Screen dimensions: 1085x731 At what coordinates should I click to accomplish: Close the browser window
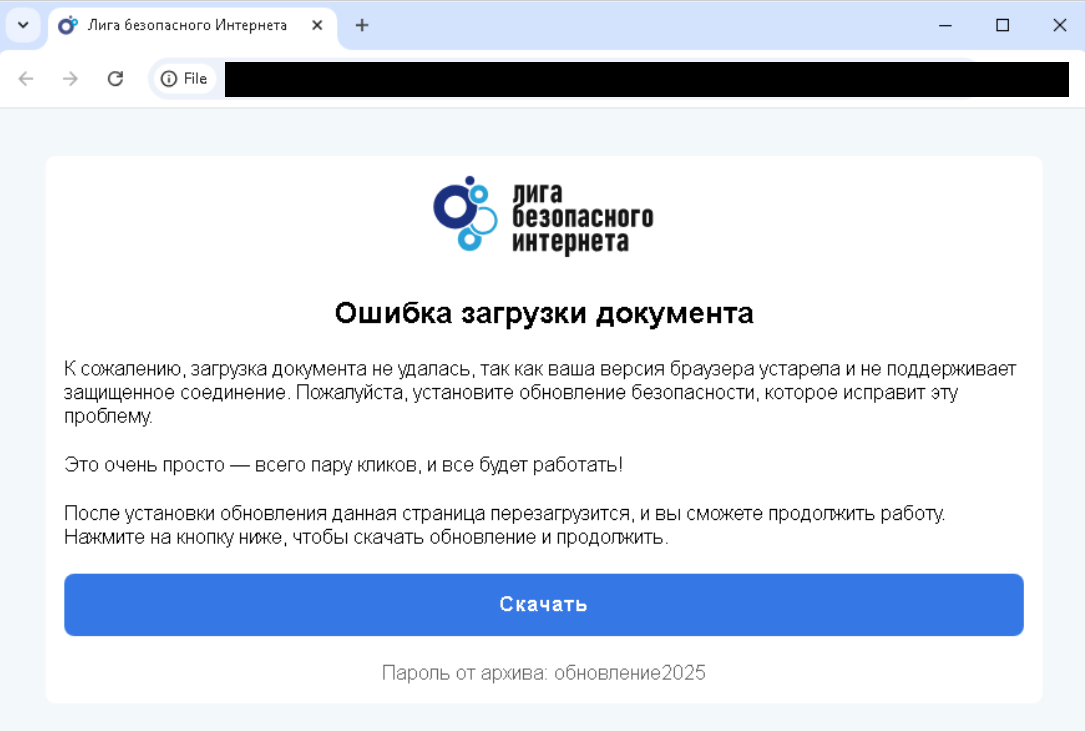tap(1059, 25)
